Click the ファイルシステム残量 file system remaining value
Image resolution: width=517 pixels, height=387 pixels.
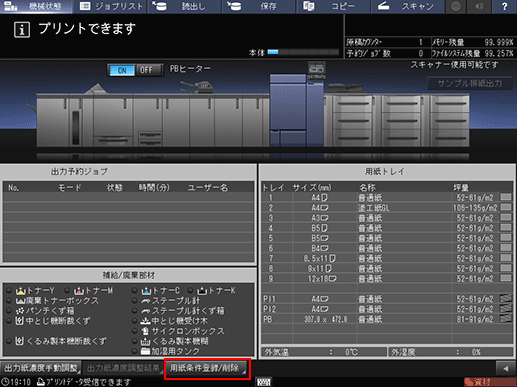pyautogui.click(x=499, y=53)
